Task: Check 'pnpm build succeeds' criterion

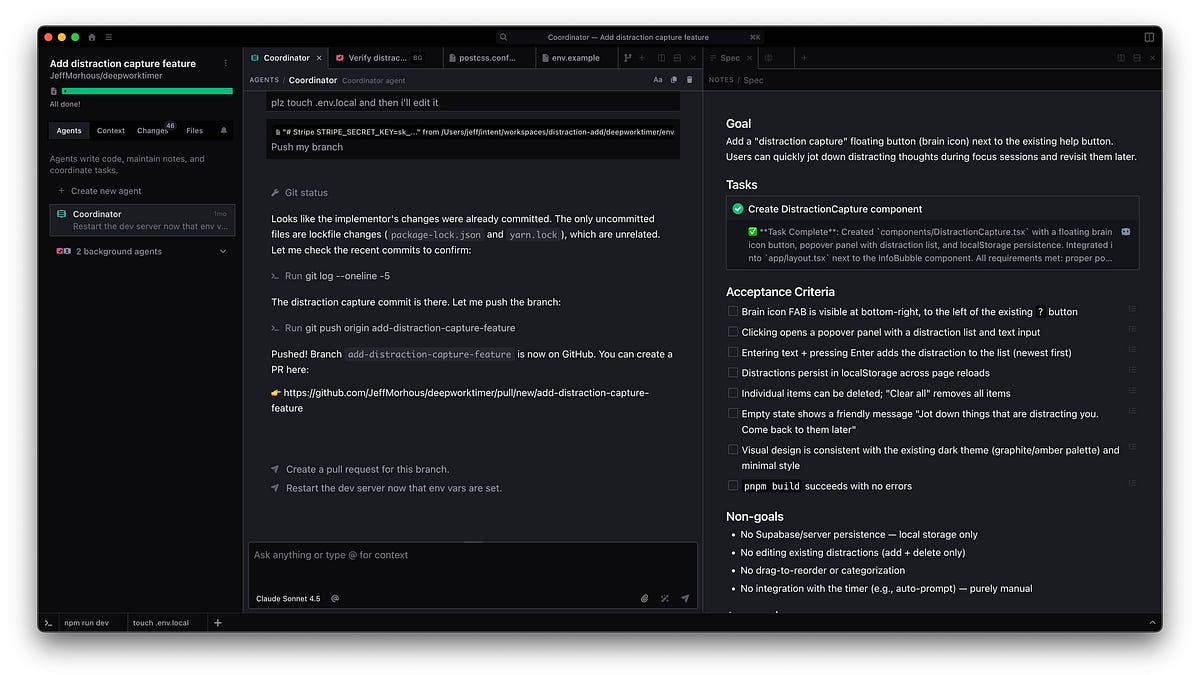Action: point(733,485)
